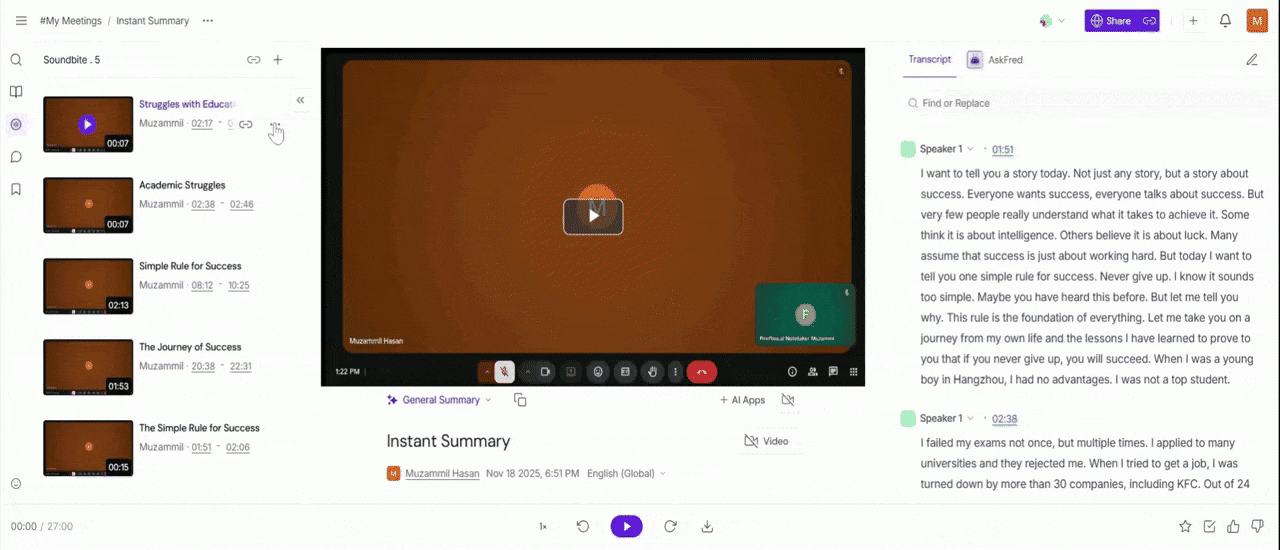Go to #My Meetings breadcrumb
1280x550 pixels.
click(70, 20)
